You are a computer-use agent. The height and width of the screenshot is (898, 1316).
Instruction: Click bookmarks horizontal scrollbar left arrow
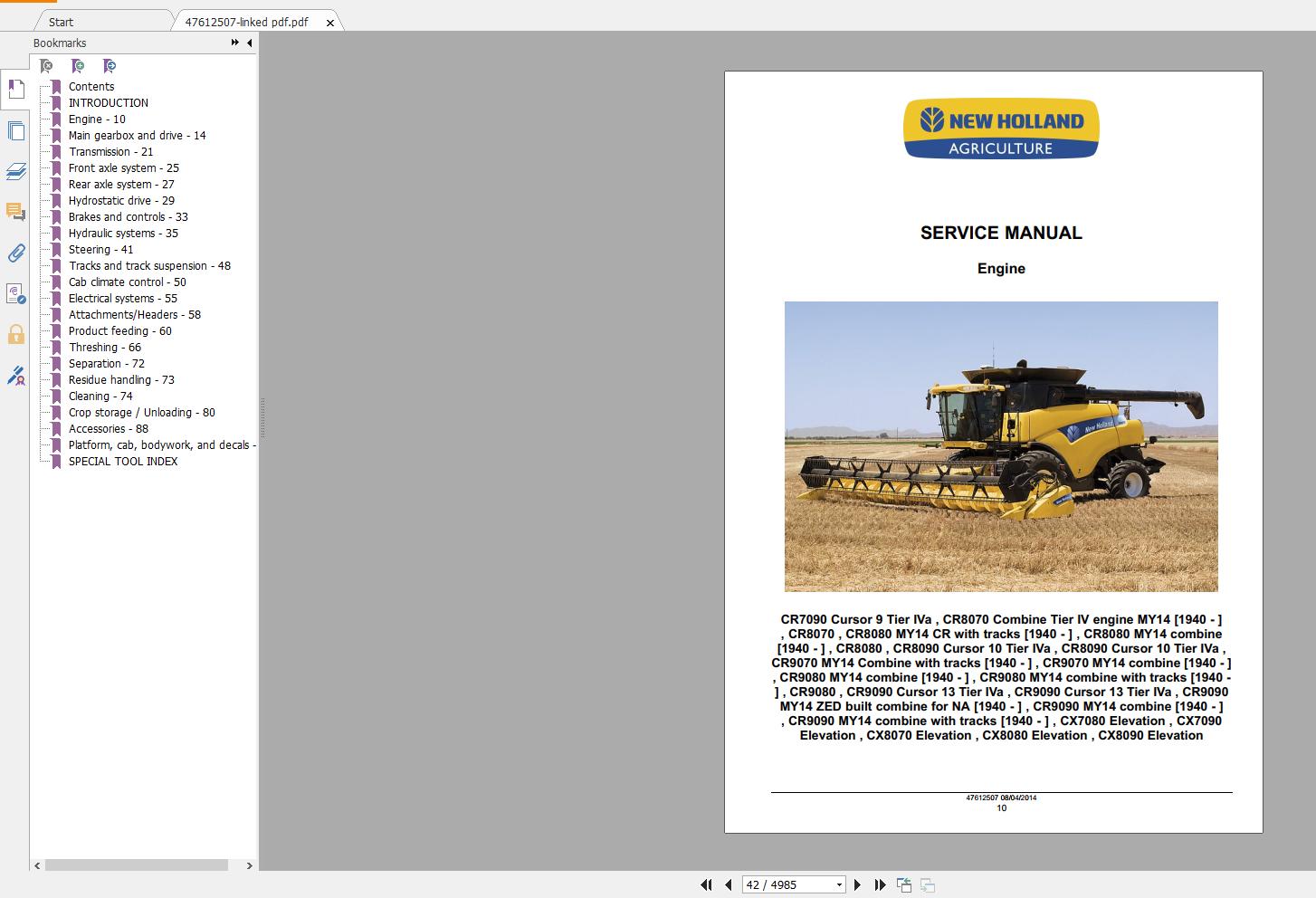point(37,865)
